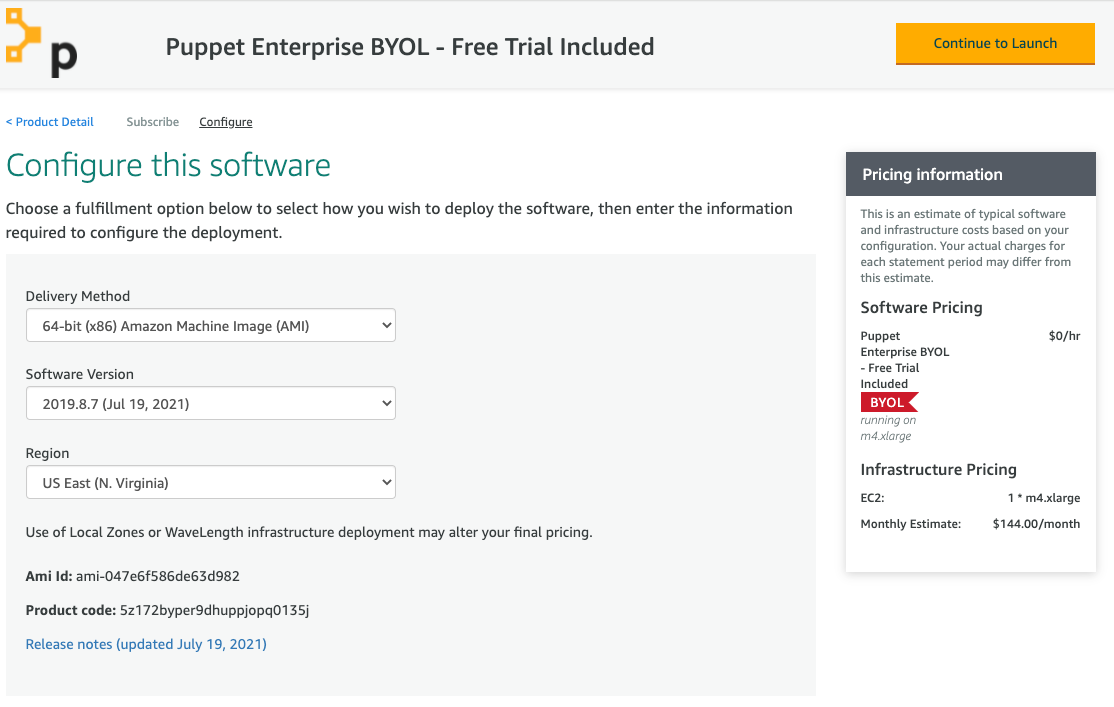The image size is (1114, 707).
Task: Select the Configure step
Action: pos(225,122)
